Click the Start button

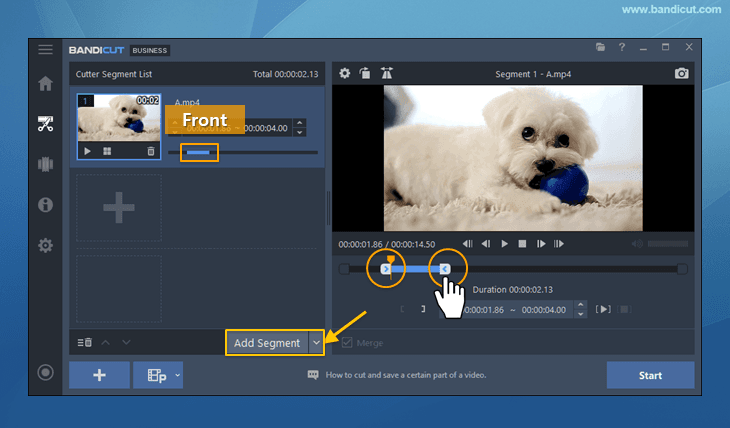coord(650,375)
